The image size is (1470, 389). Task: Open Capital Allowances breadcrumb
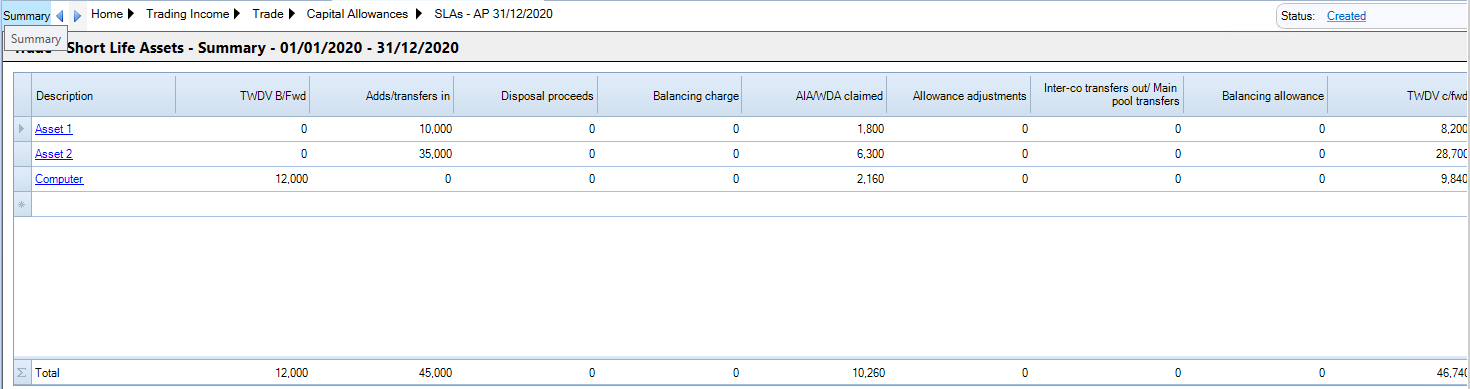click(357, 15)
